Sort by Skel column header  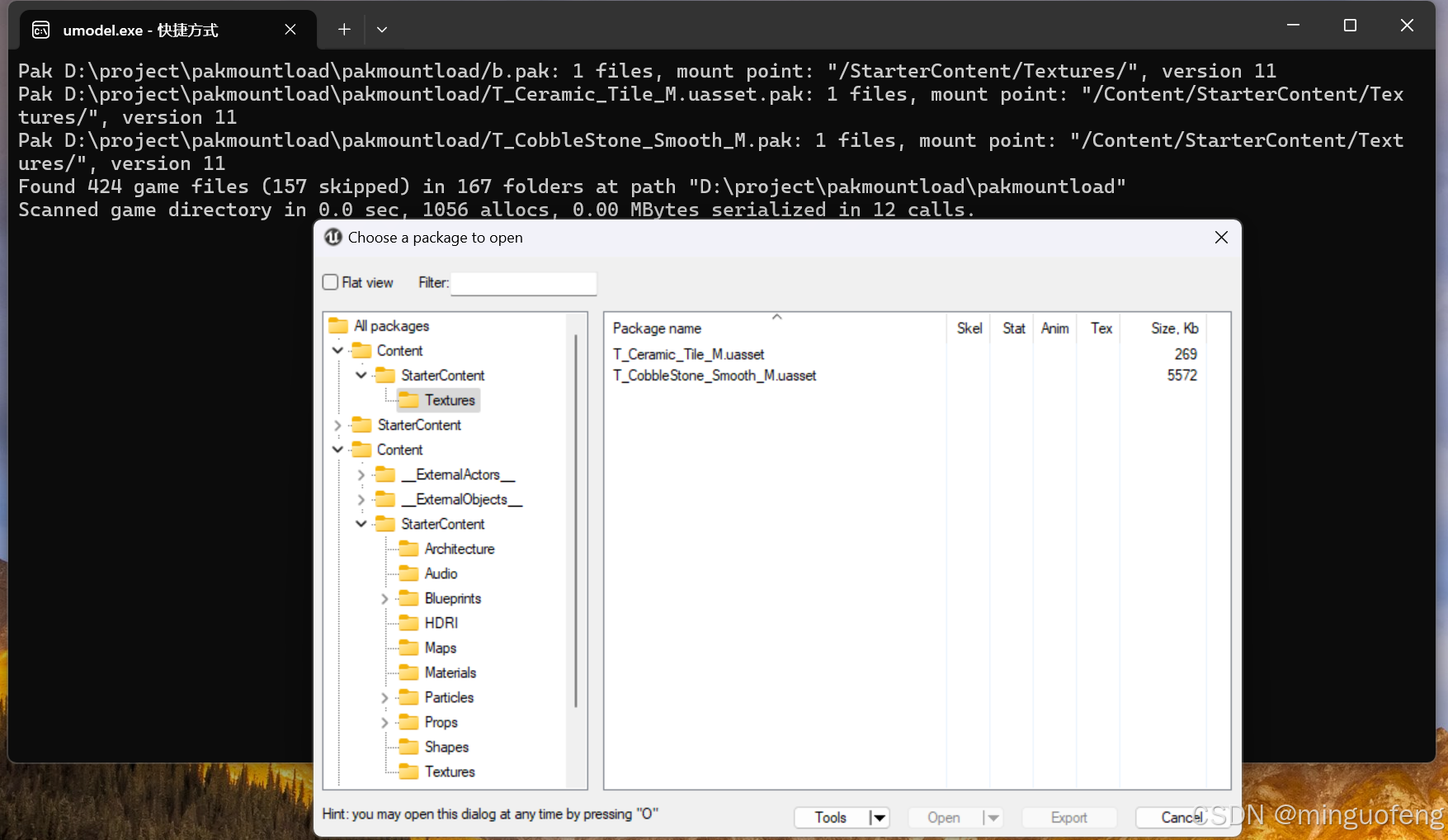click(x=969, y=328)
